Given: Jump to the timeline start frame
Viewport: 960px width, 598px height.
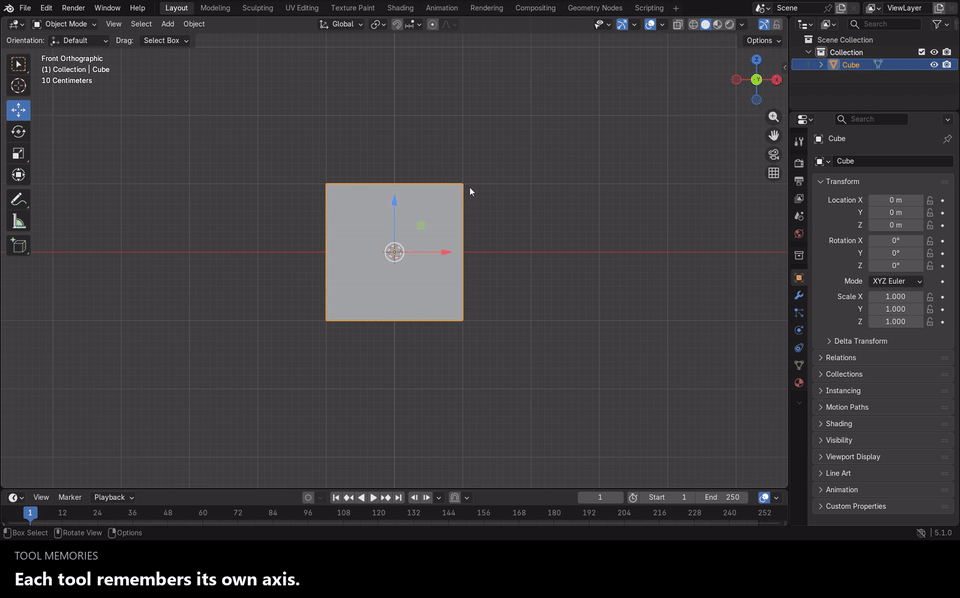Looking at the screenshot, I should pyautogui.click(x=336, y=498).
